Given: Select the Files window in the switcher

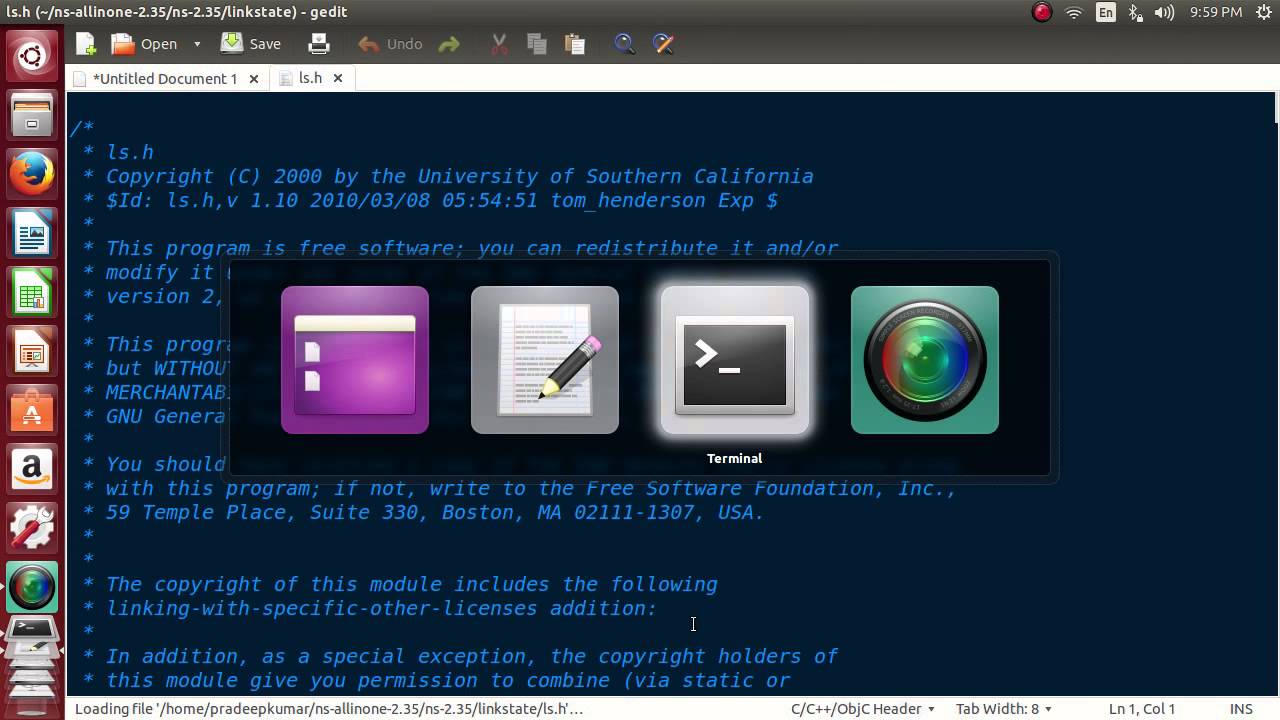Looking at the screenshot, I should [355, 360].
